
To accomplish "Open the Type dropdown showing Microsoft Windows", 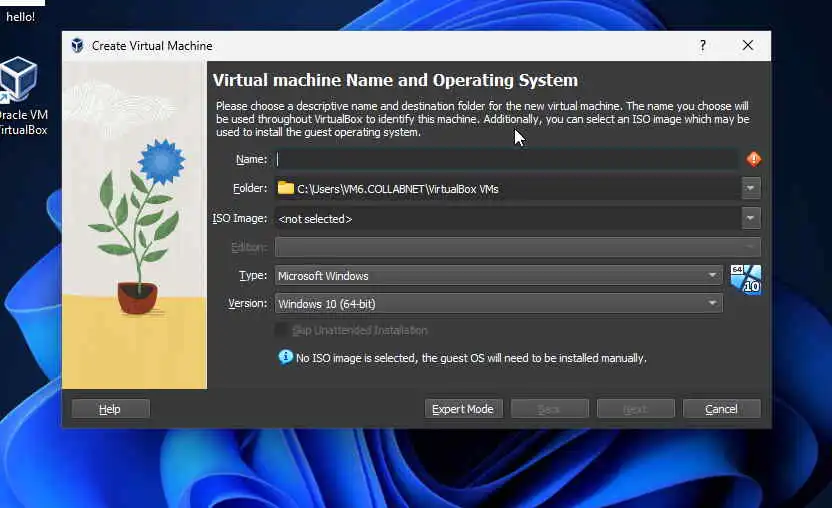I will [498, 275].
